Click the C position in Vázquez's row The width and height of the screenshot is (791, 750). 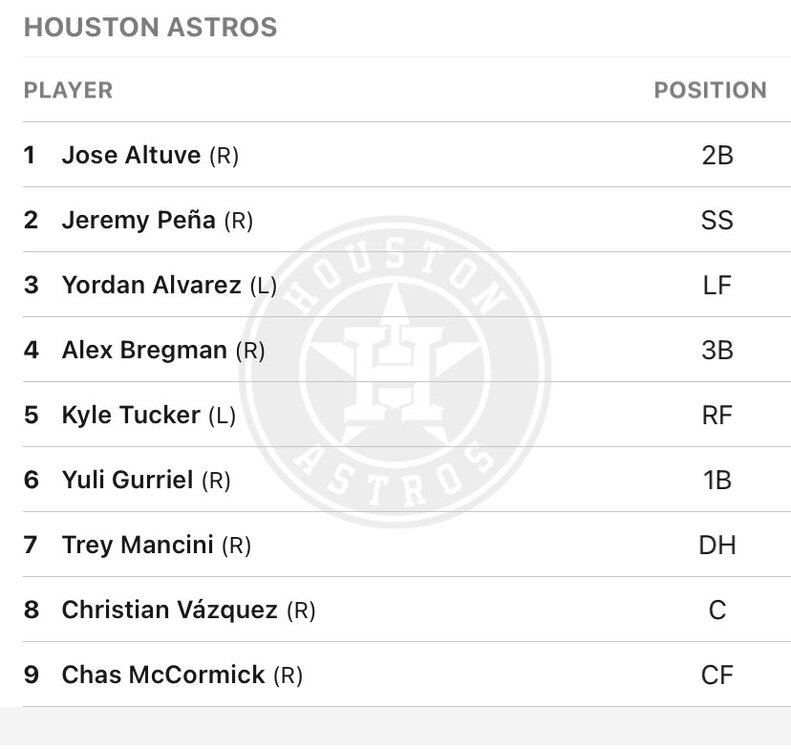717,611
